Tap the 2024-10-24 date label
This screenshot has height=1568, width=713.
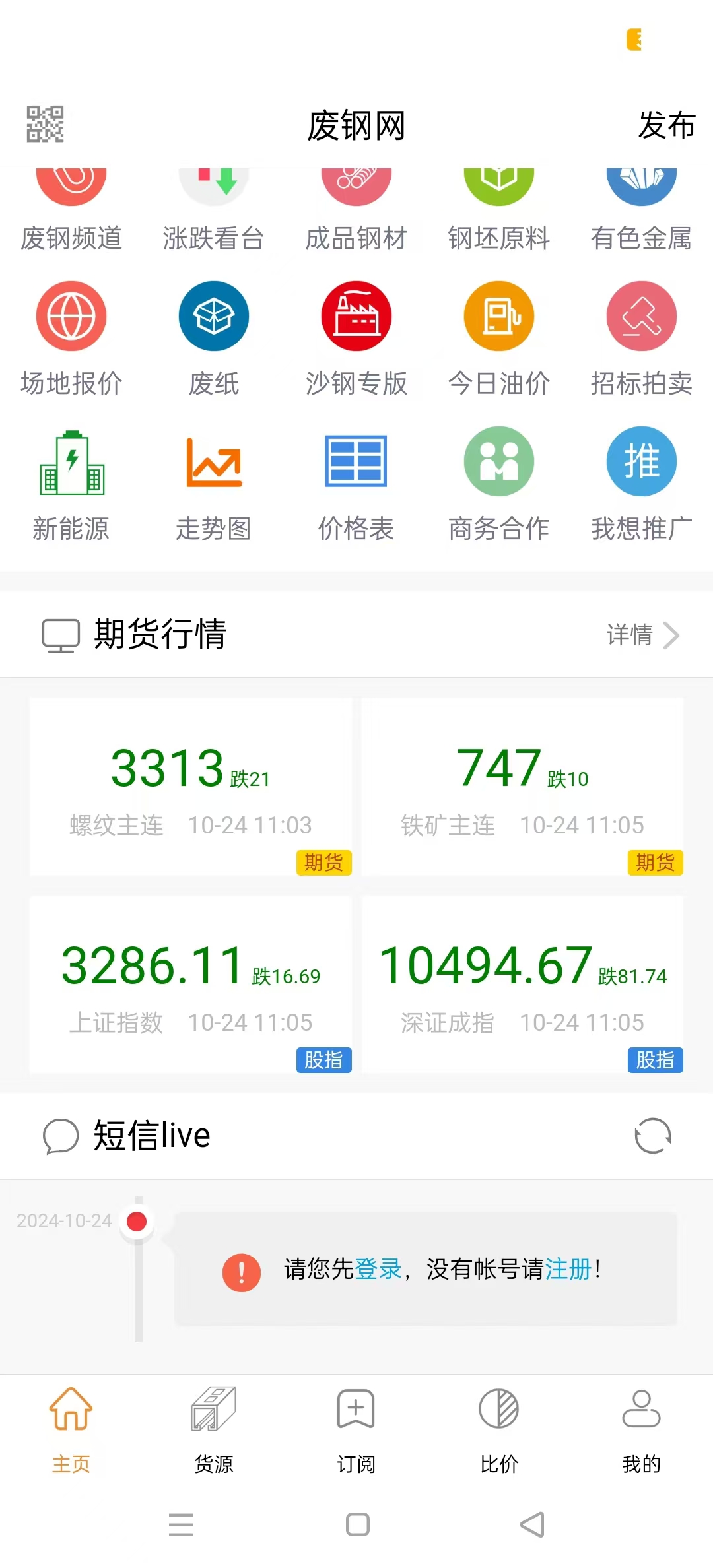[64, 1221]
